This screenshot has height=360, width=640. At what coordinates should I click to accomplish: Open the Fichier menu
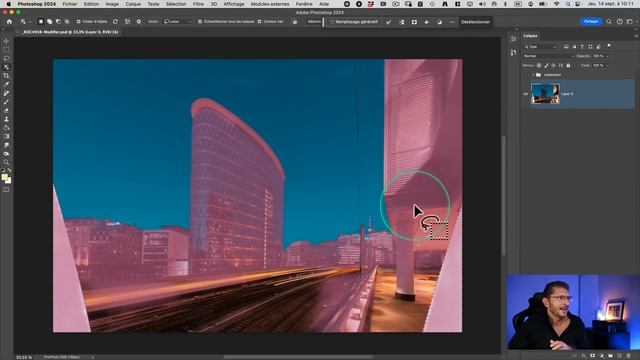click(70, 4)
